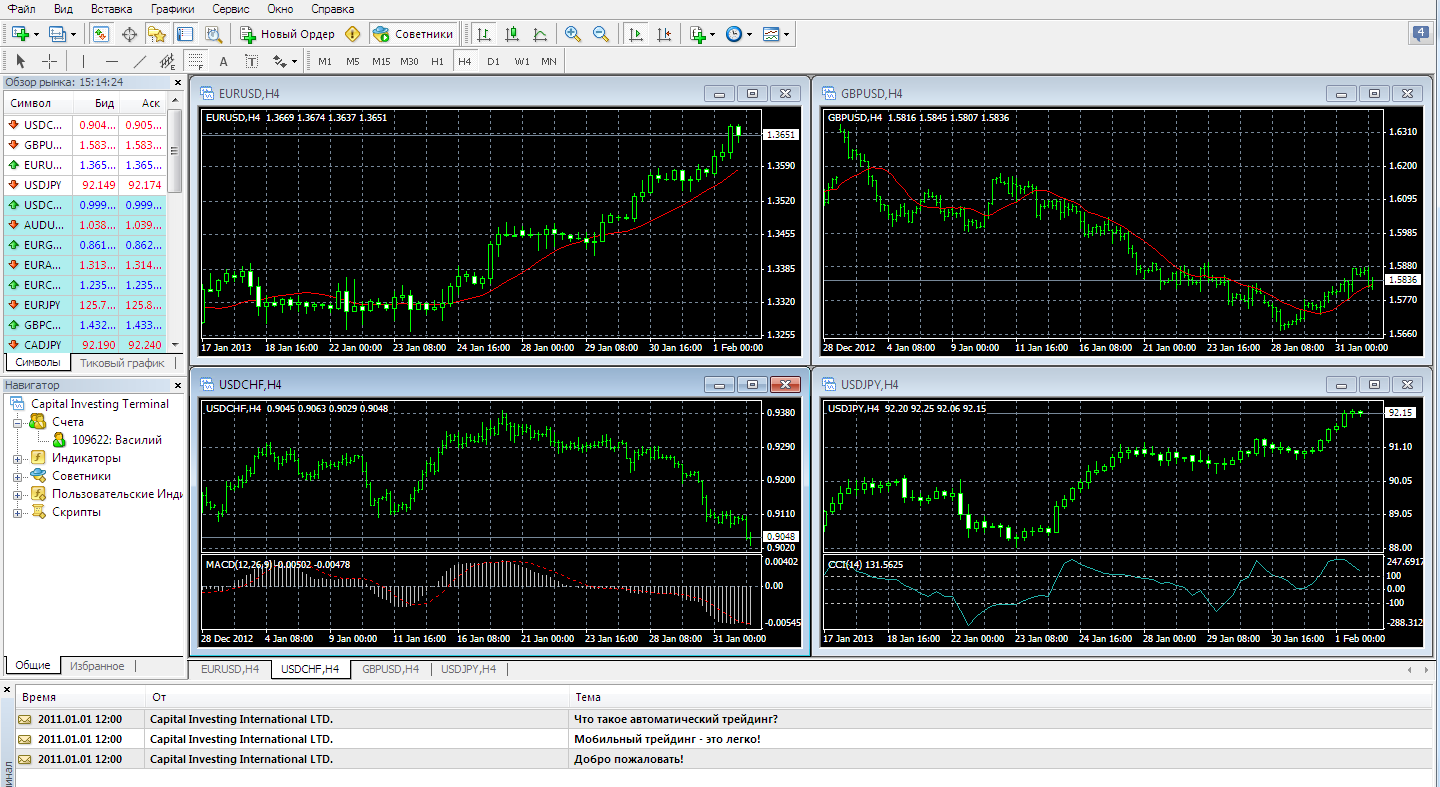Expand the Скрипты tree node
The height and width of the screenshot is (787, 1440).
[18, 512]
